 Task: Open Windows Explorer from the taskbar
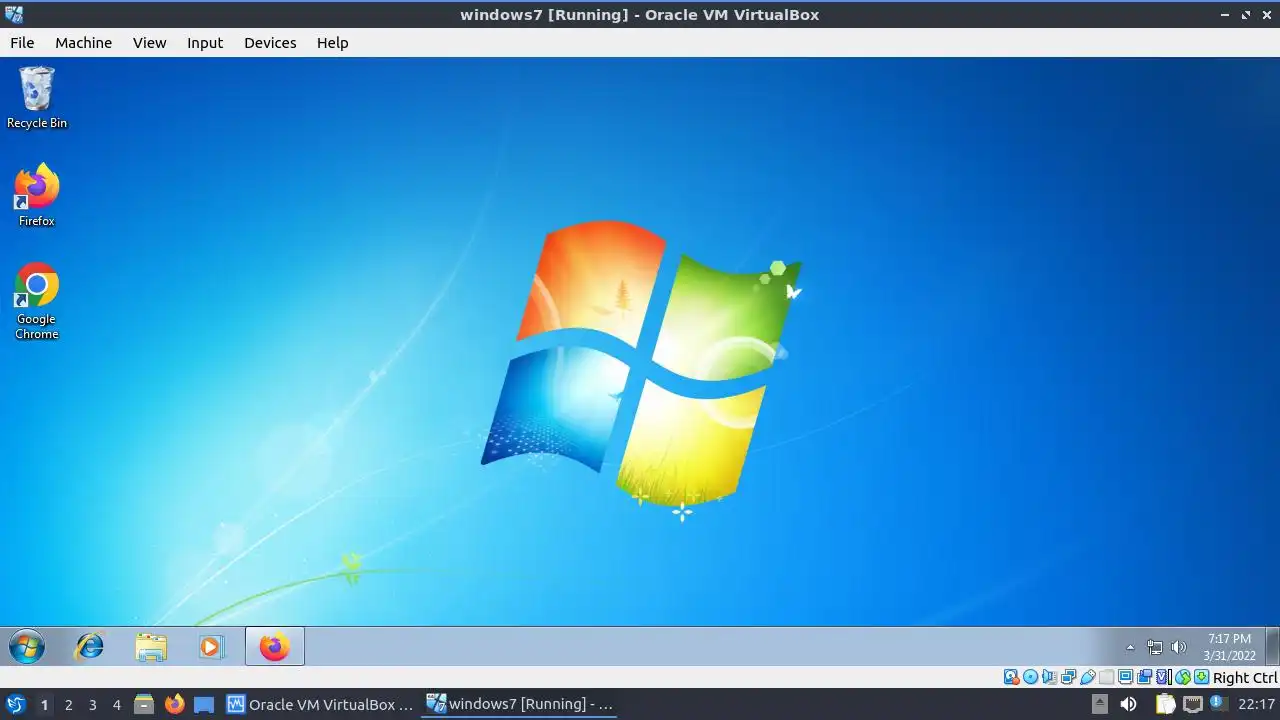[x=151, y=647]
